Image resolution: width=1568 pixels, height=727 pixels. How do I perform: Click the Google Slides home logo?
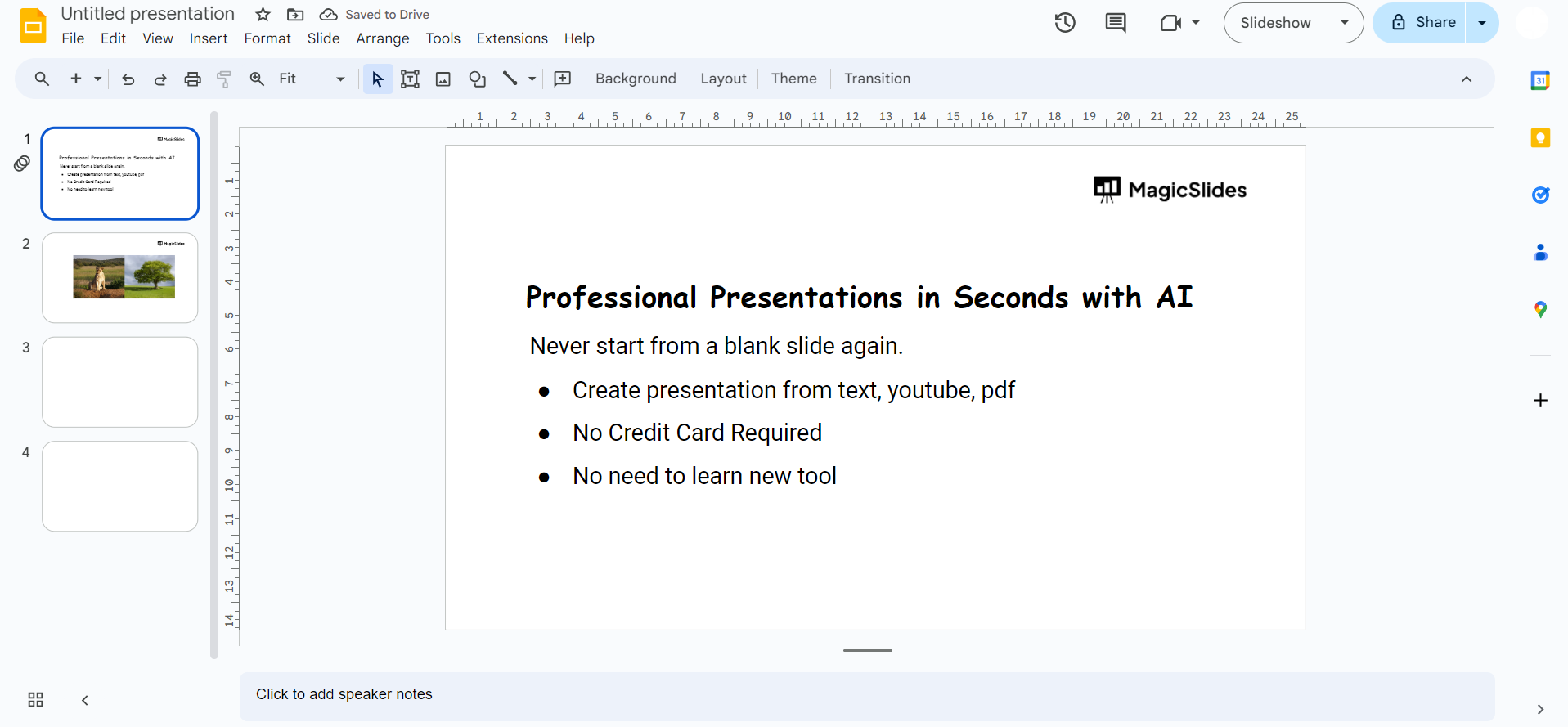(x=34, y=25)
